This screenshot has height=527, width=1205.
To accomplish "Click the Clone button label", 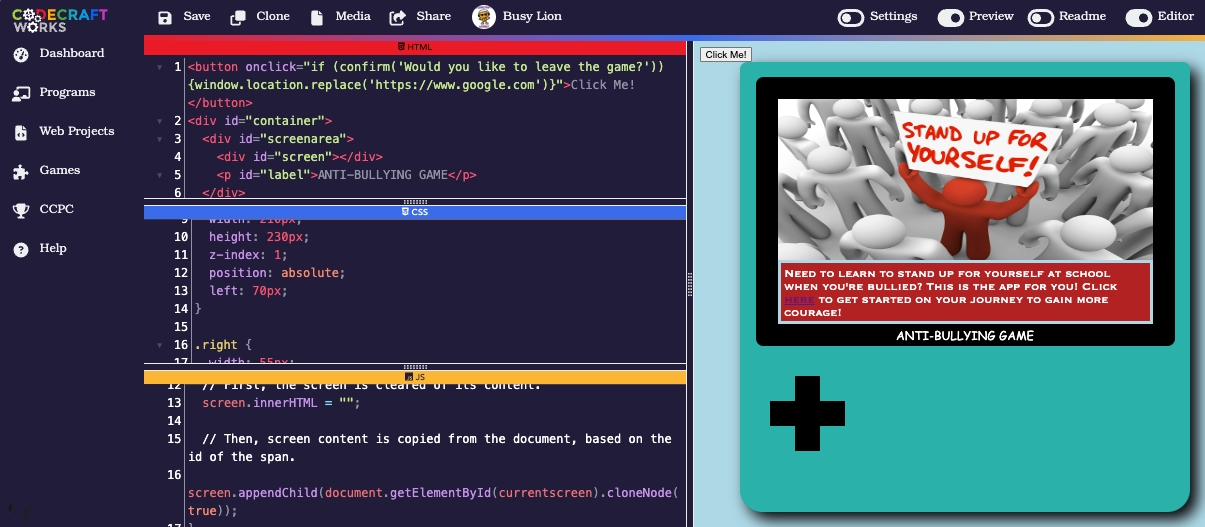I will click(273, 17).
